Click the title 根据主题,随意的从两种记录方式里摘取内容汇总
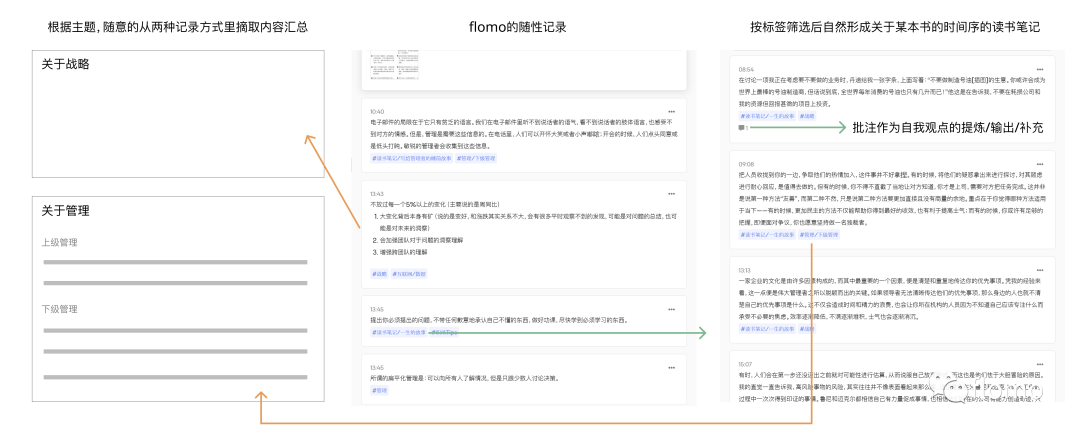 pyautogui.click(x=178, y=27)
